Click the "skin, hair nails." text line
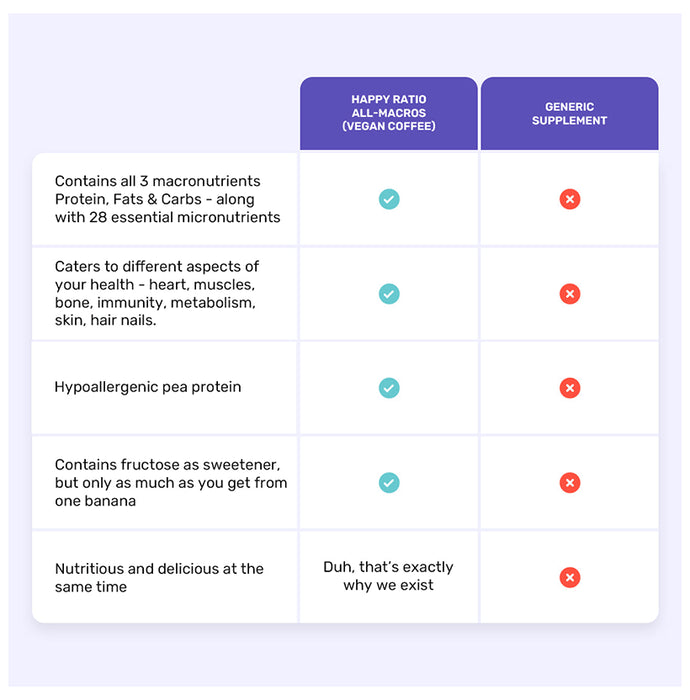690x700 pixels. pos(106,321)
